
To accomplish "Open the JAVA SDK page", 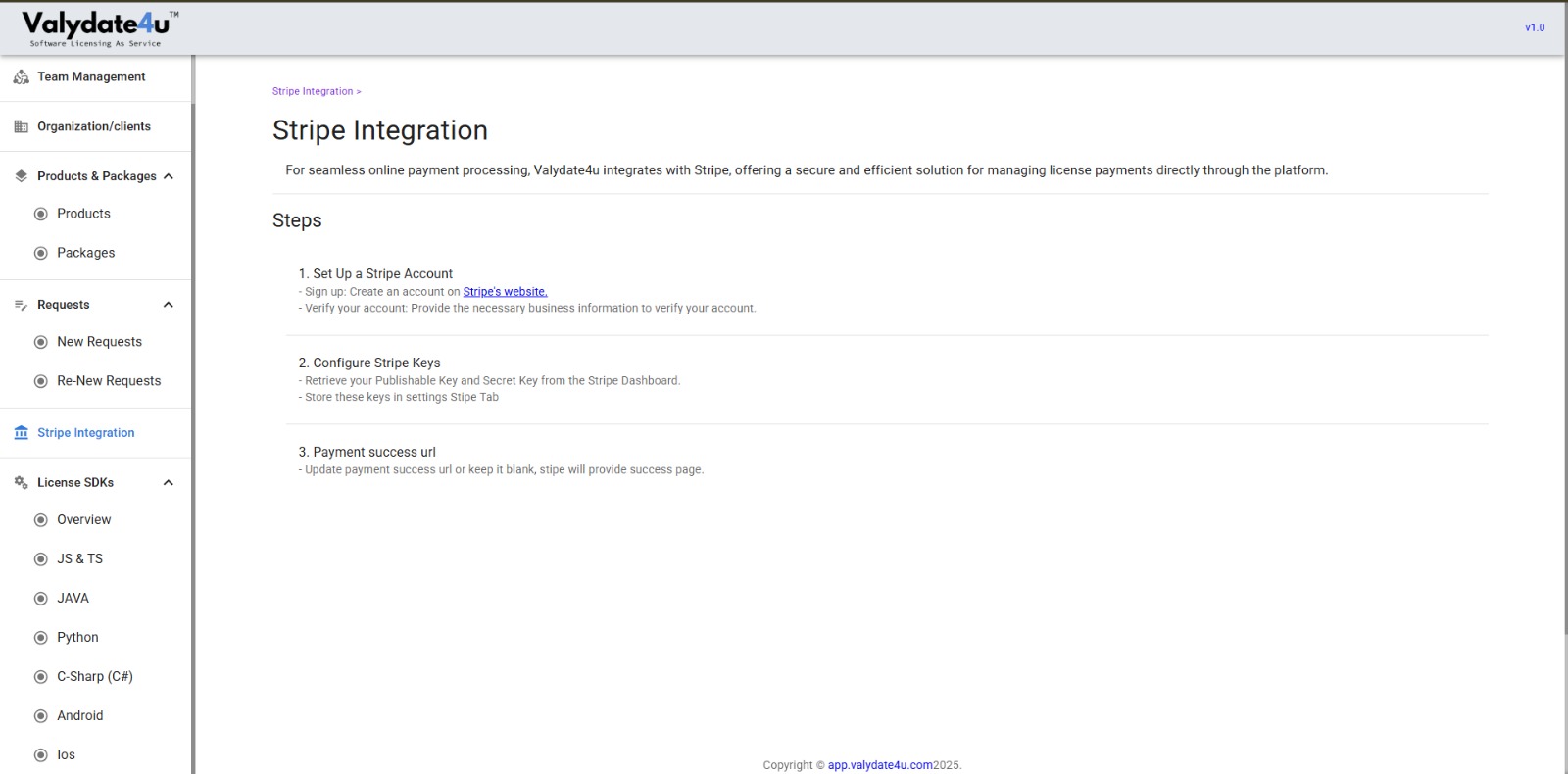I will pyautogui.click(x=73, y=599).
